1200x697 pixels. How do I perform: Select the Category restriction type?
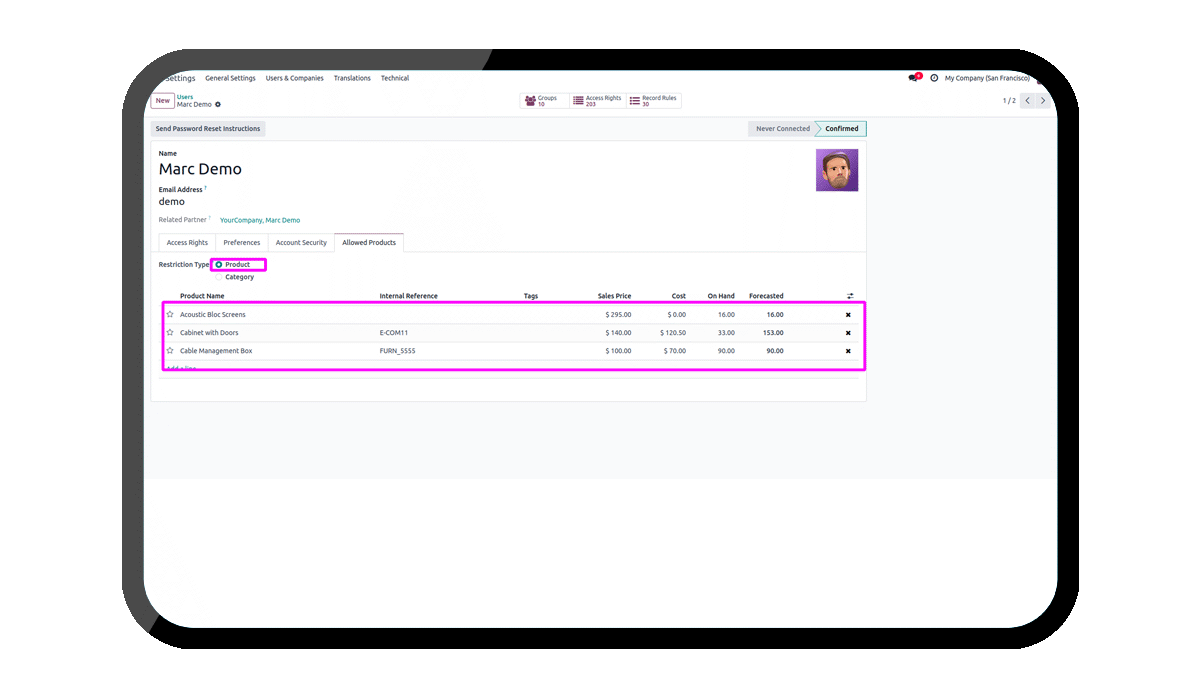pyautogui.click(x=219, y=277)
